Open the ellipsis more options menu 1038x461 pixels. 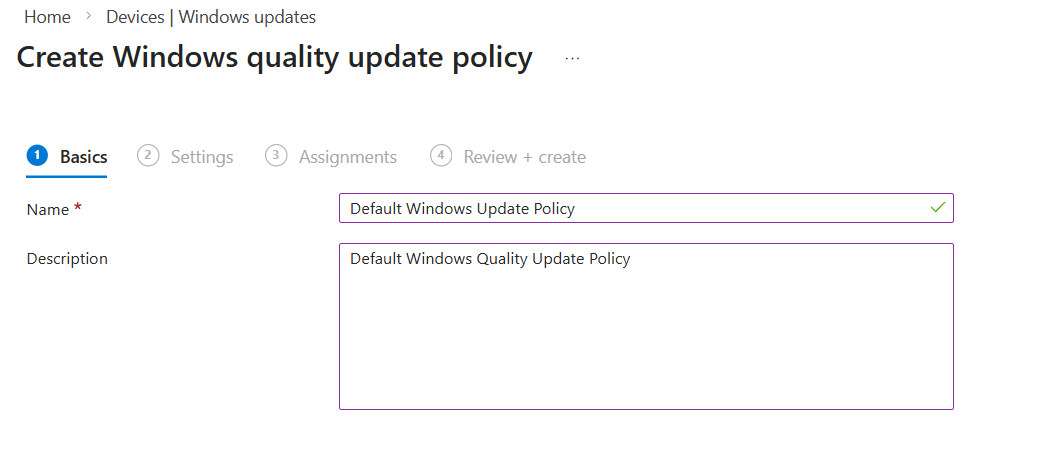click(572, 58)
